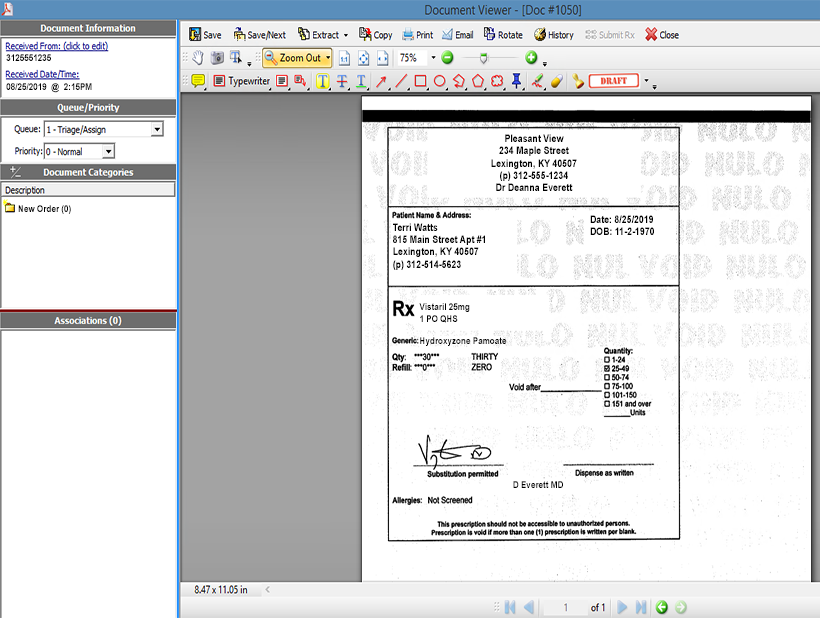Choose the rectangle shape tool

421,81
